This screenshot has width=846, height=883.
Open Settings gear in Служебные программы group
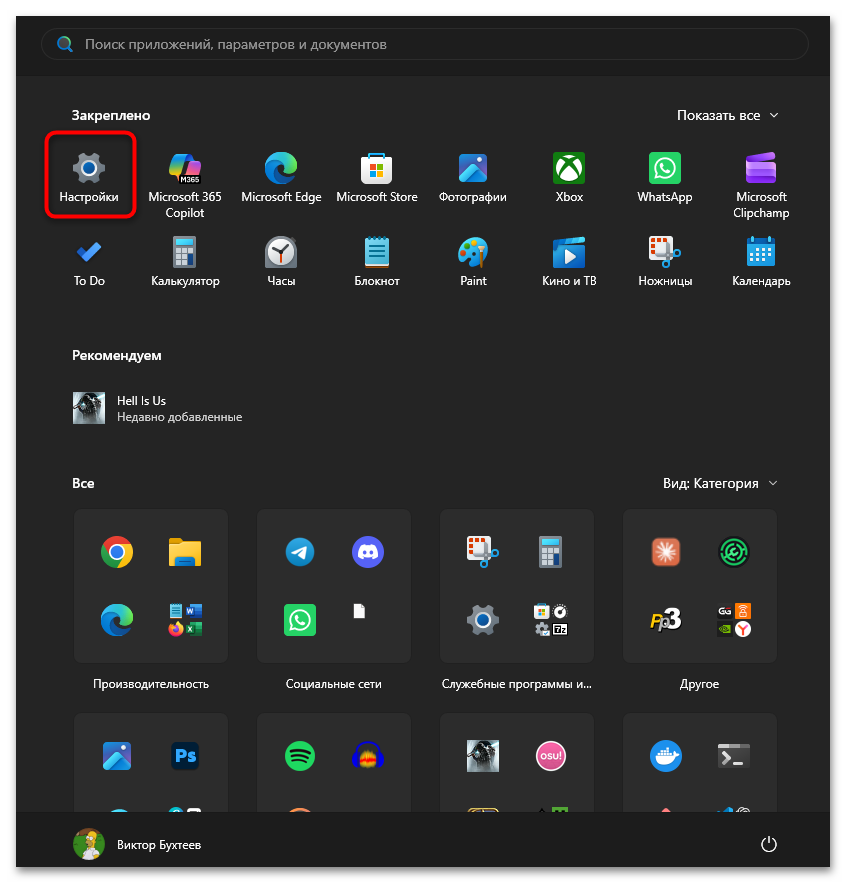(483, 620)
